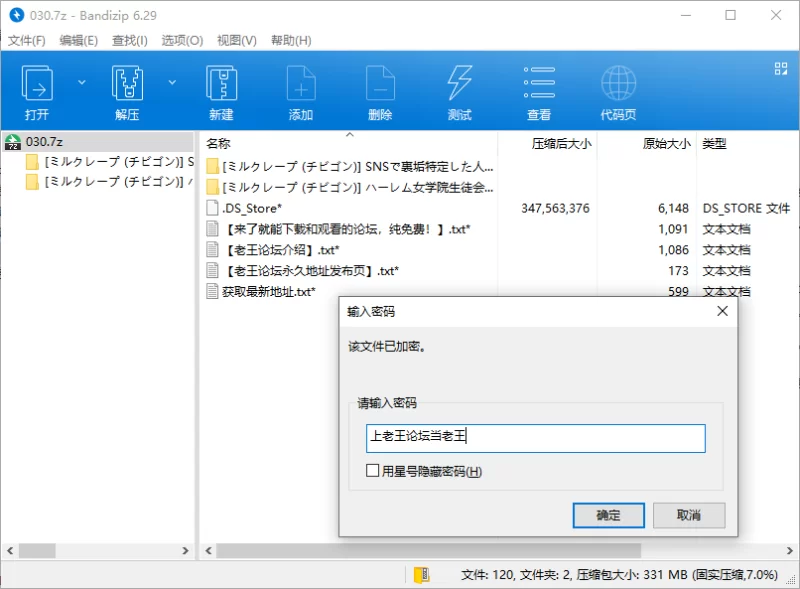This screenshot has width=800, height=589.
Task: Click the 确定 button
Action: (608, 516)
